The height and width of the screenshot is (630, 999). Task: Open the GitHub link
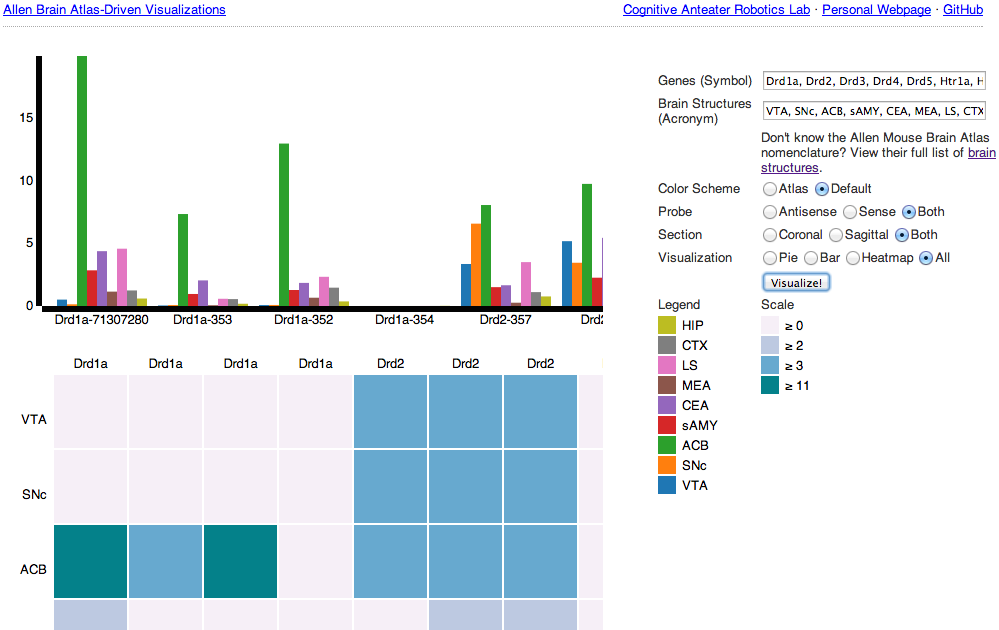click(x=963, y=10)
